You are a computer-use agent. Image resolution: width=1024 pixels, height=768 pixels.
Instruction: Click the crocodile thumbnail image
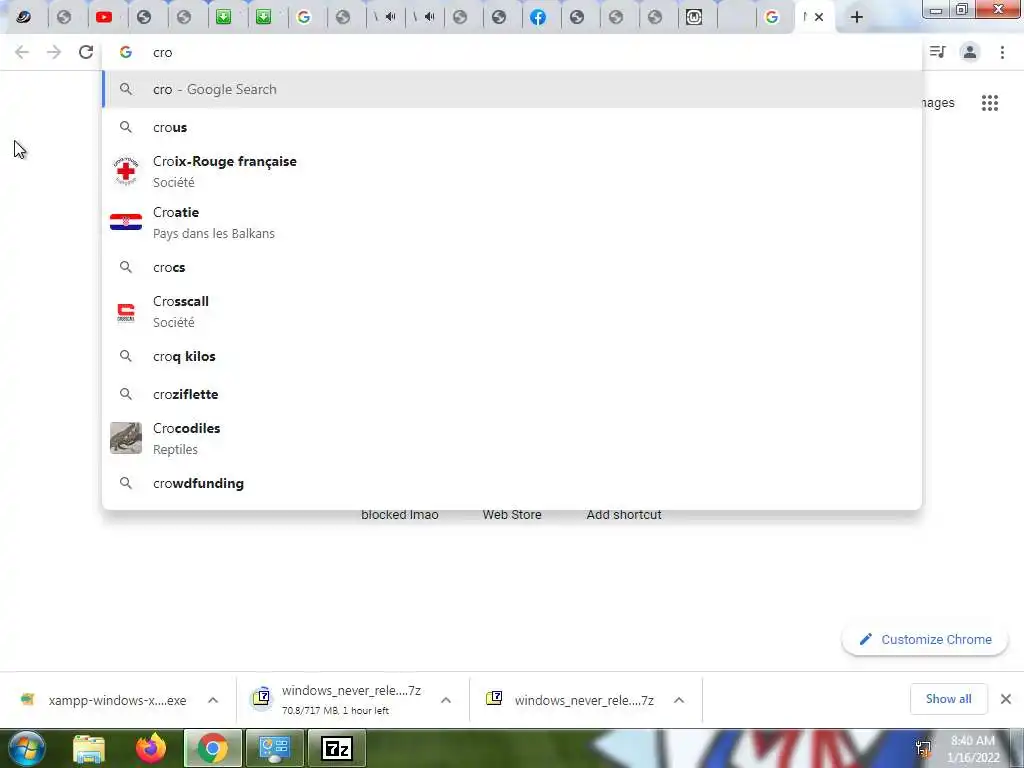click(125, 438)
